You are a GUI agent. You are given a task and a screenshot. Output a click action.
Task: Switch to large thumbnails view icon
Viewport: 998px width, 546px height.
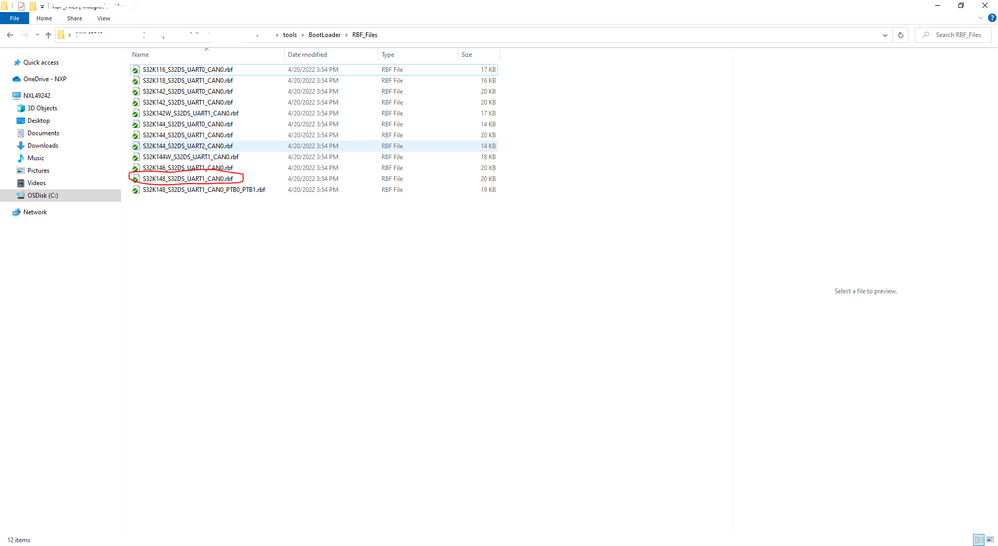[990, 540]
